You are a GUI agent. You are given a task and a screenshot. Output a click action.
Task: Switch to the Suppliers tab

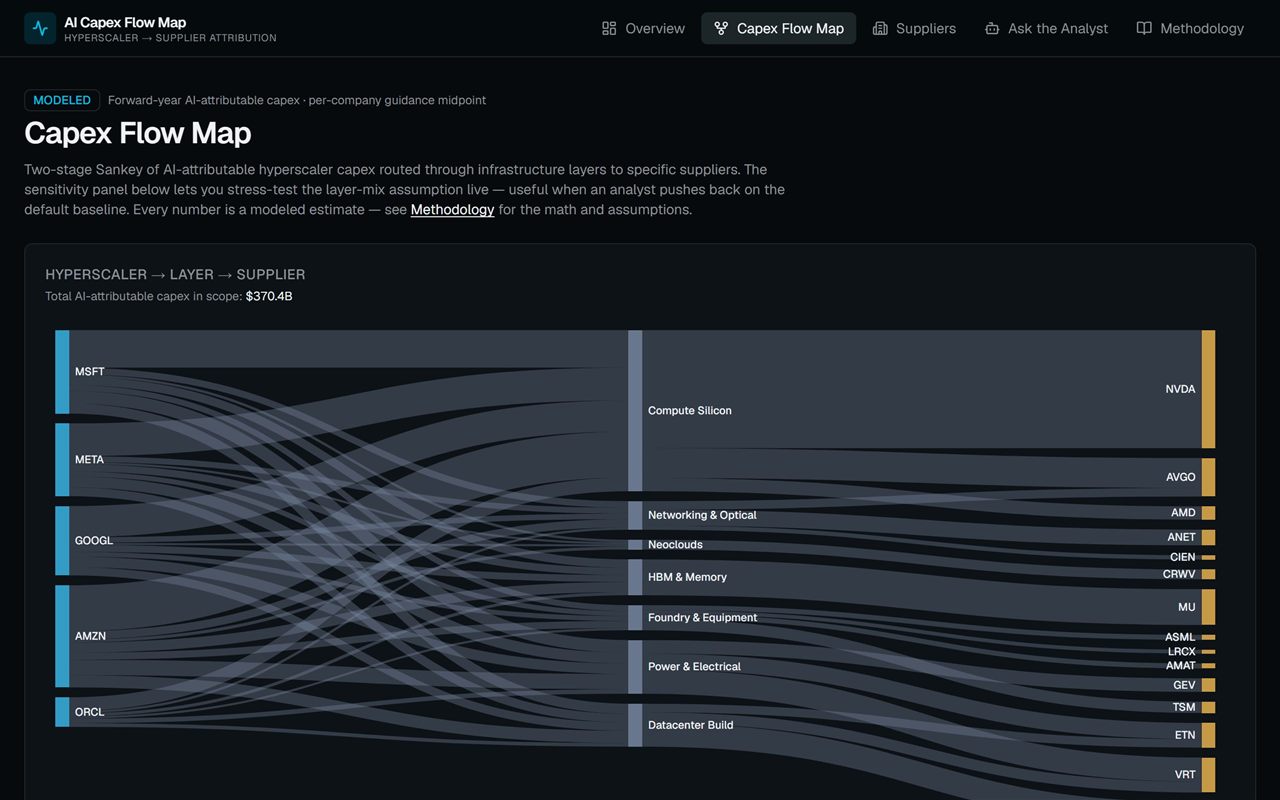[914, 28]
